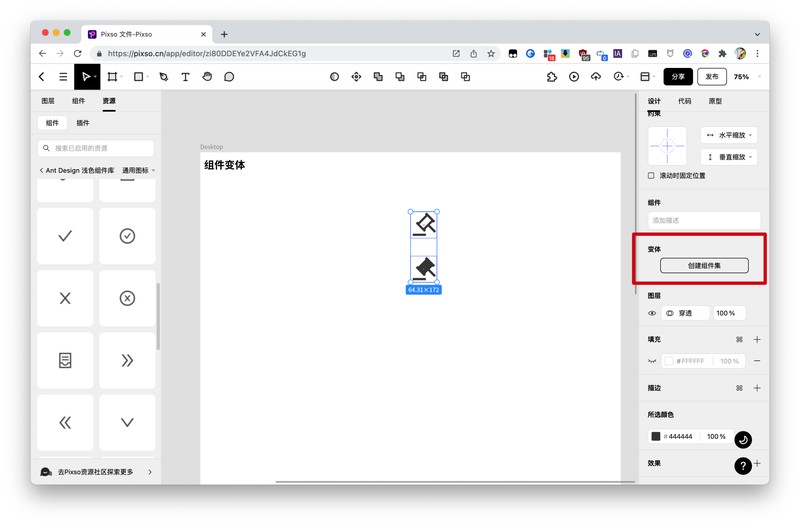
Task: Switch to the 设计 design tab
Action: tap(654, 101)
